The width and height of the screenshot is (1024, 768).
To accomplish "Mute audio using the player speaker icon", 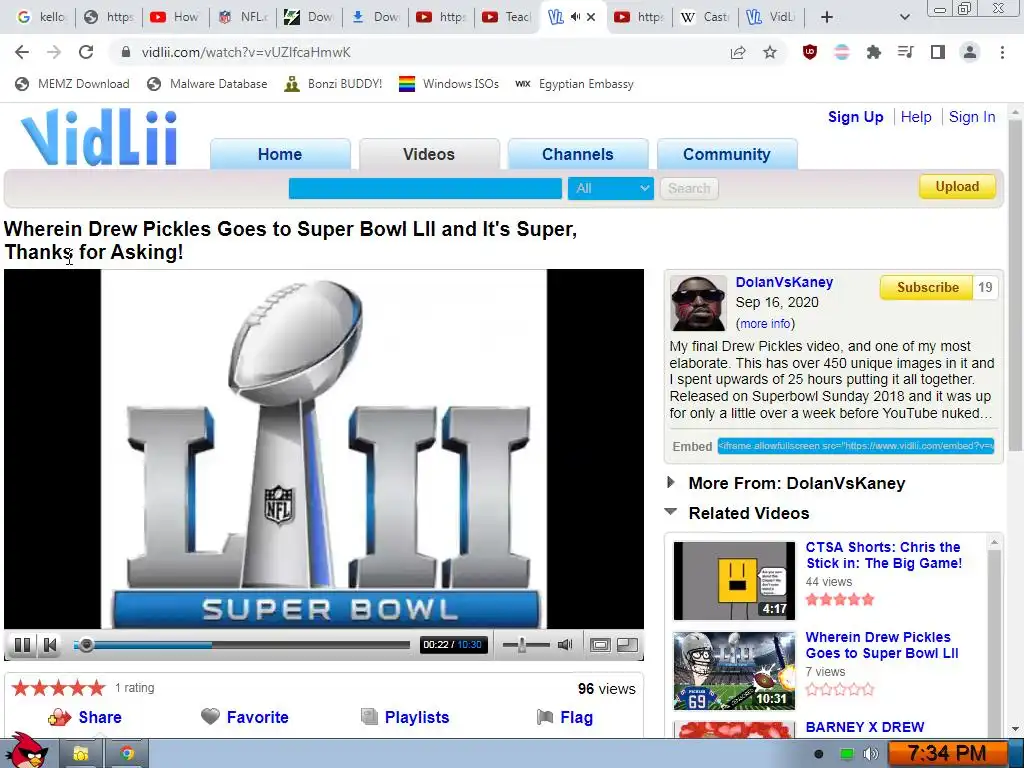I will pyautogui.click(x=565, y=645).
